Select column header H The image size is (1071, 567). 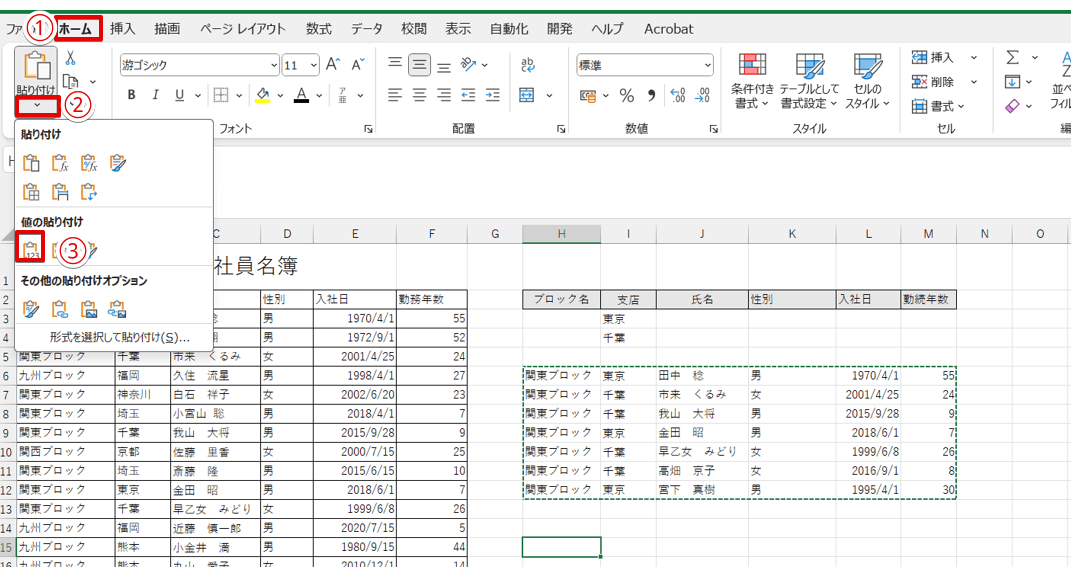[x=561, y=234]
